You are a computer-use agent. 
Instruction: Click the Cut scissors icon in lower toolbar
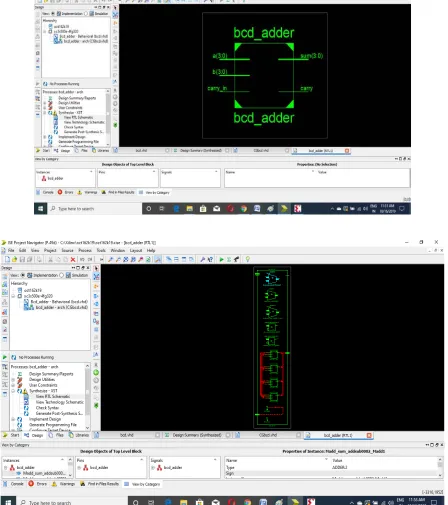(50, 259)
